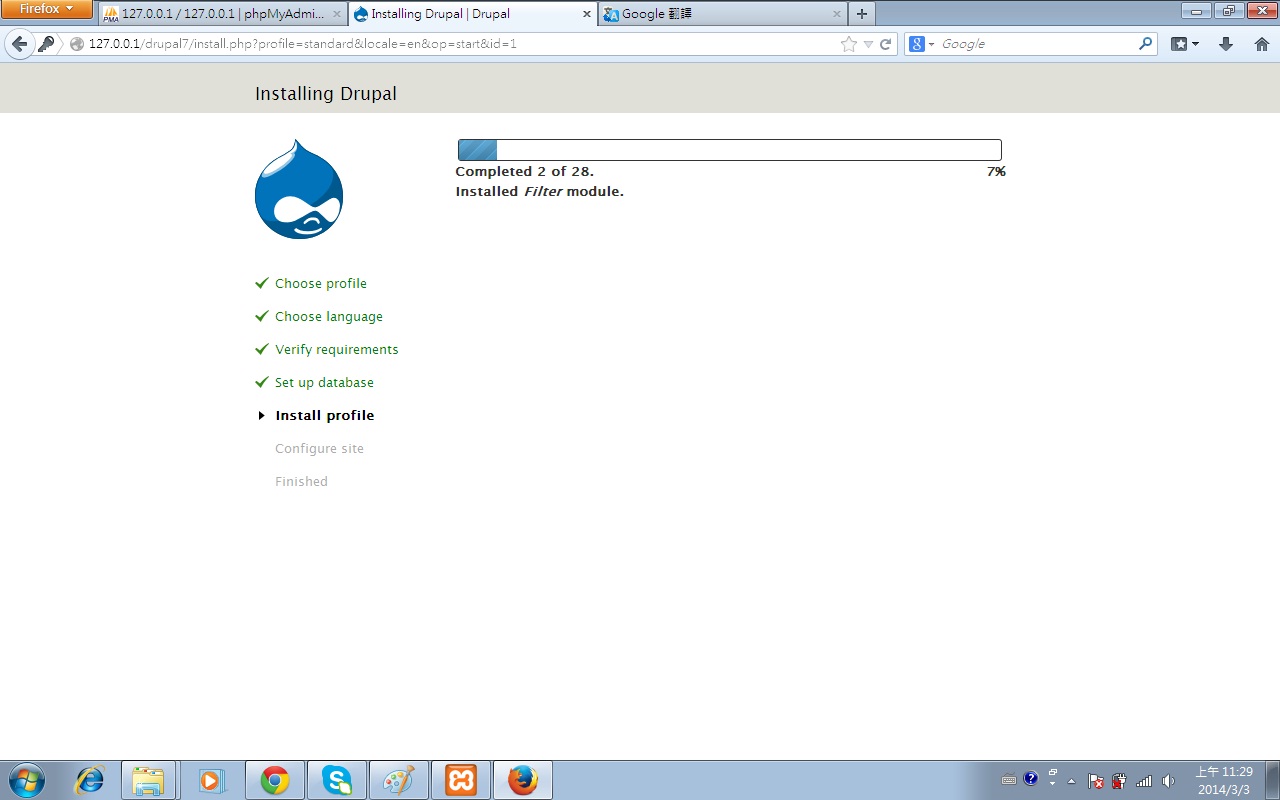Click the 'Configure site' step
1280x800 pixels.
click(x=320, y=449)
